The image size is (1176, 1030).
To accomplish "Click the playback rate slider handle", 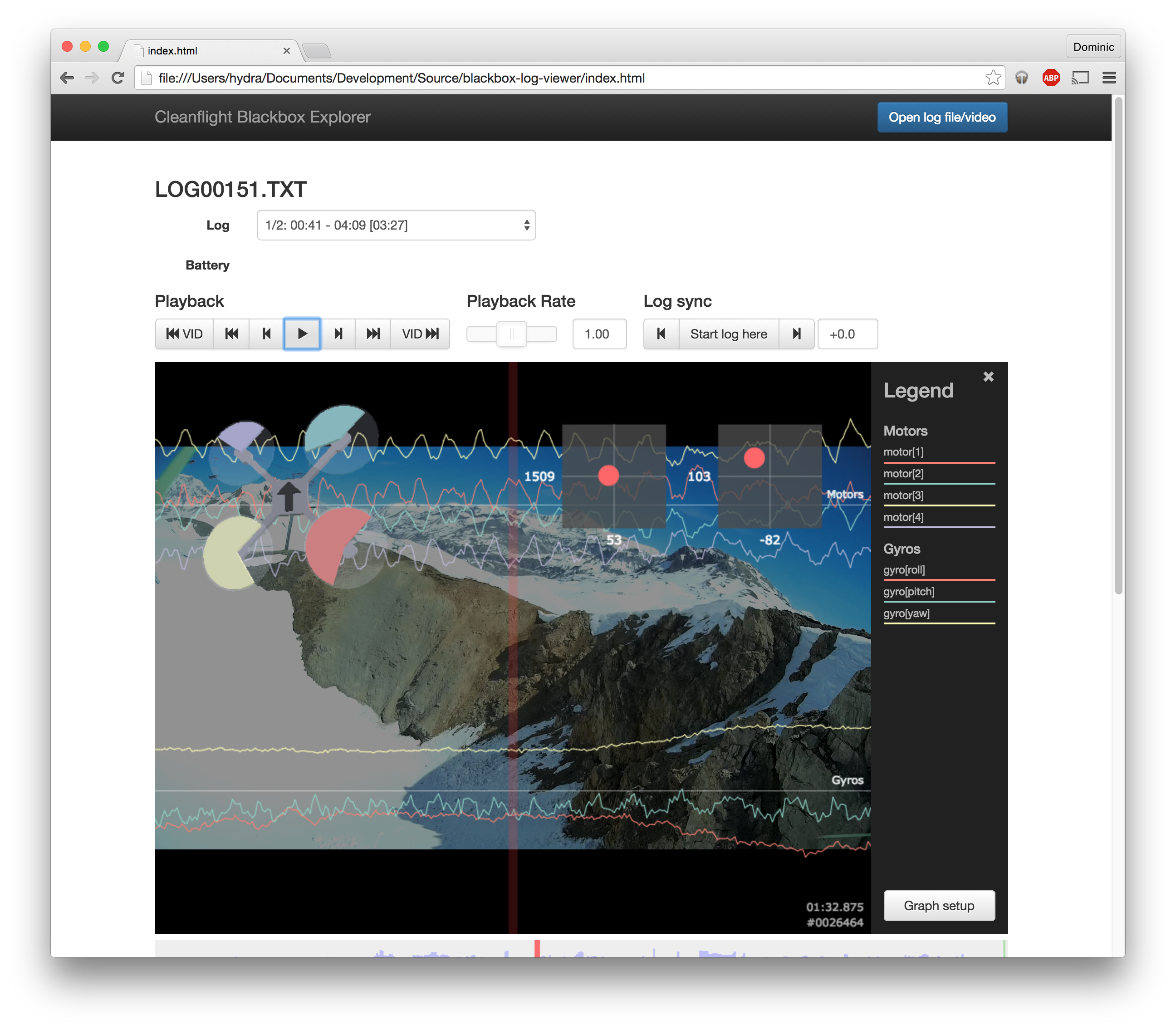I will tap(512, 334).
